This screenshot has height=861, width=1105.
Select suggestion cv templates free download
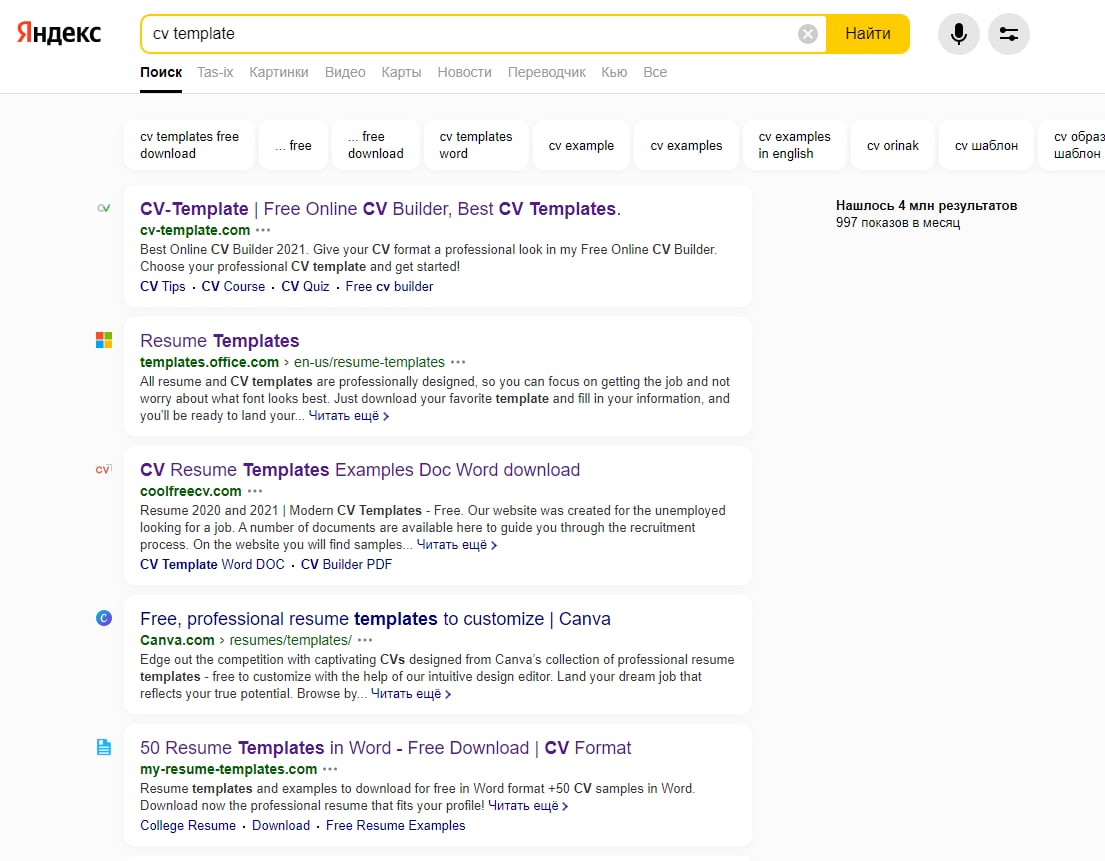189,145
